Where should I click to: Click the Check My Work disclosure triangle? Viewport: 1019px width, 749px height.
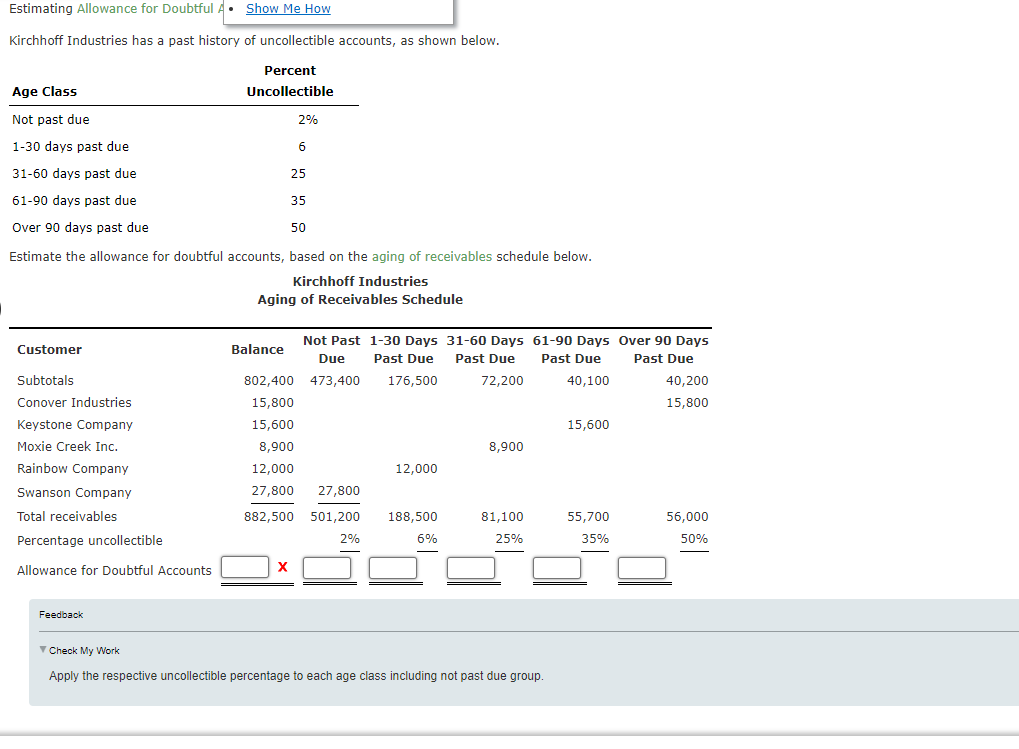tap(42, 650)
